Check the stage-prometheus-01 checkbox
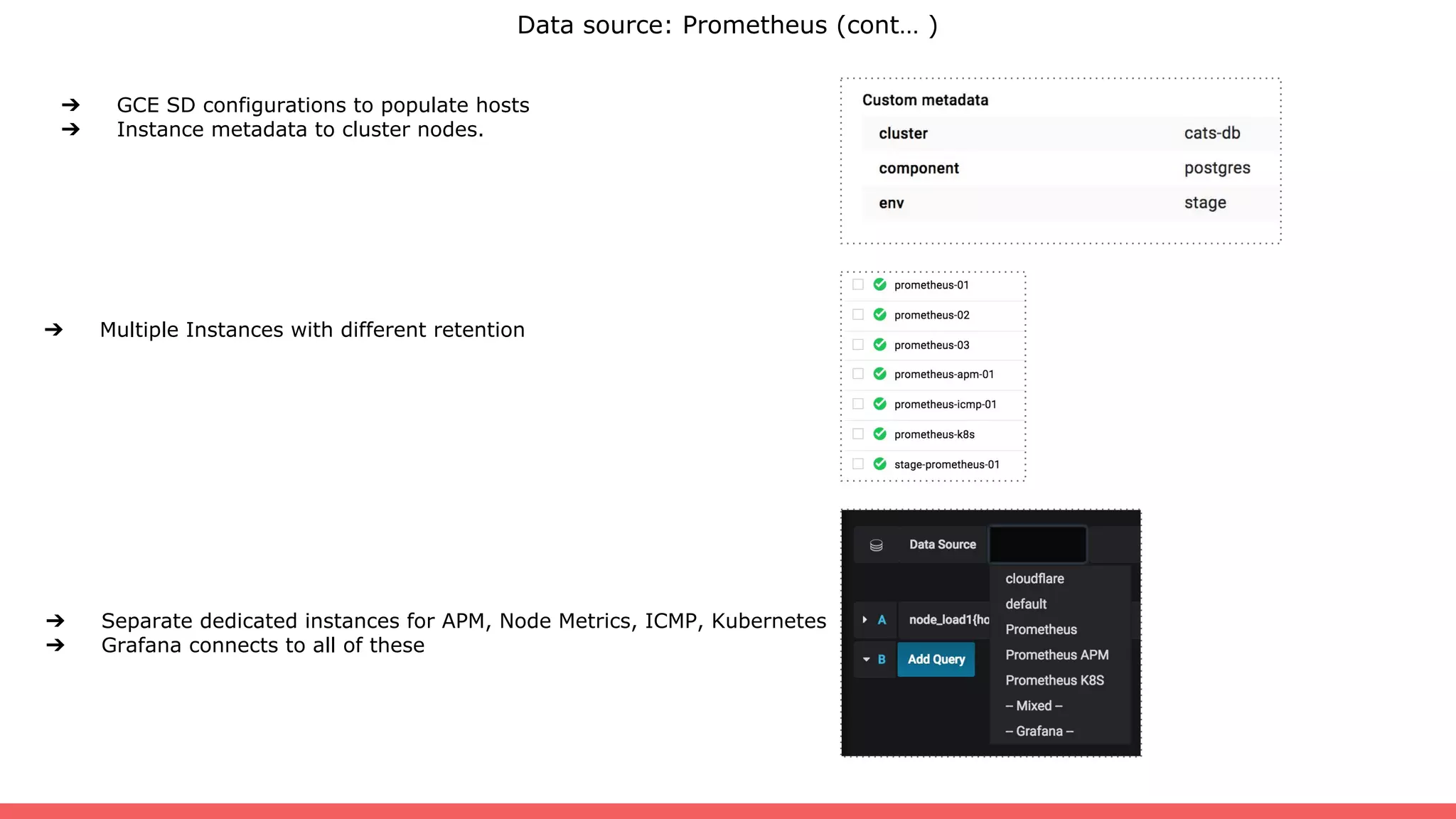The width and height of the screenshot is (1456, 819). coord(858,464)
